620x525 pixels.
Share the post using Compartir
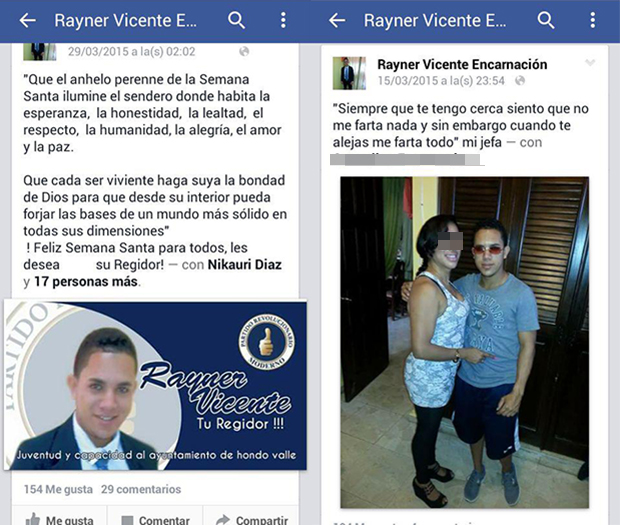251,518
